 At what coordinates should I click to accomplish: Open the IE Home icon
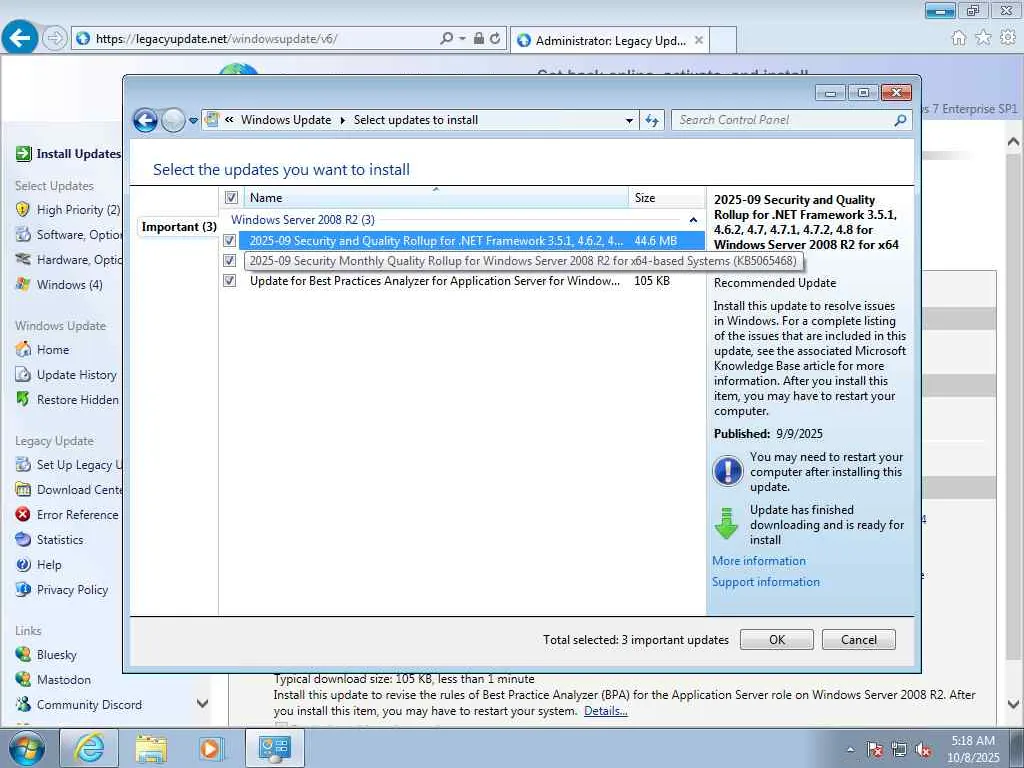[959, 38]
